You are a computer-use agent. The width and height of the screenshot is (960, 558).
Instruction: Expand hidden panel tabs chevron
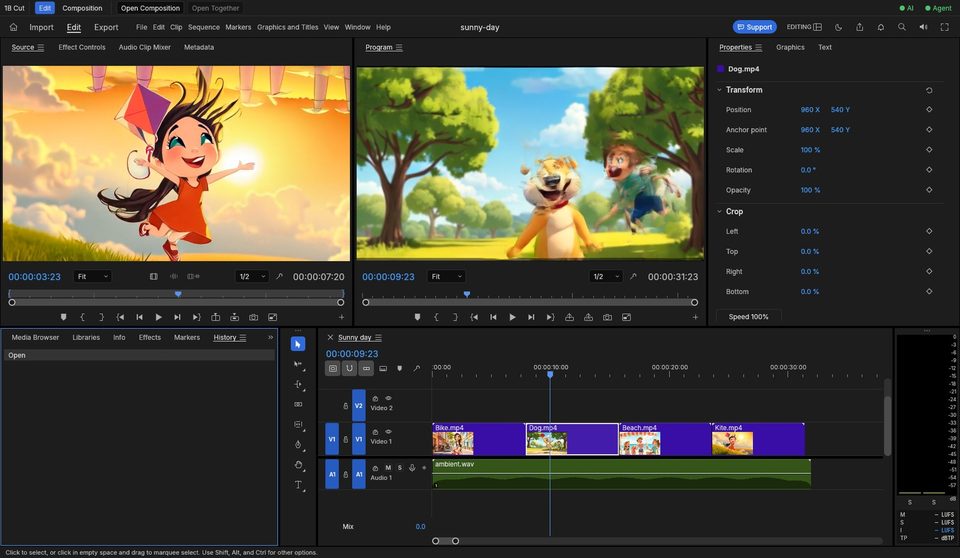click(270, 337)
